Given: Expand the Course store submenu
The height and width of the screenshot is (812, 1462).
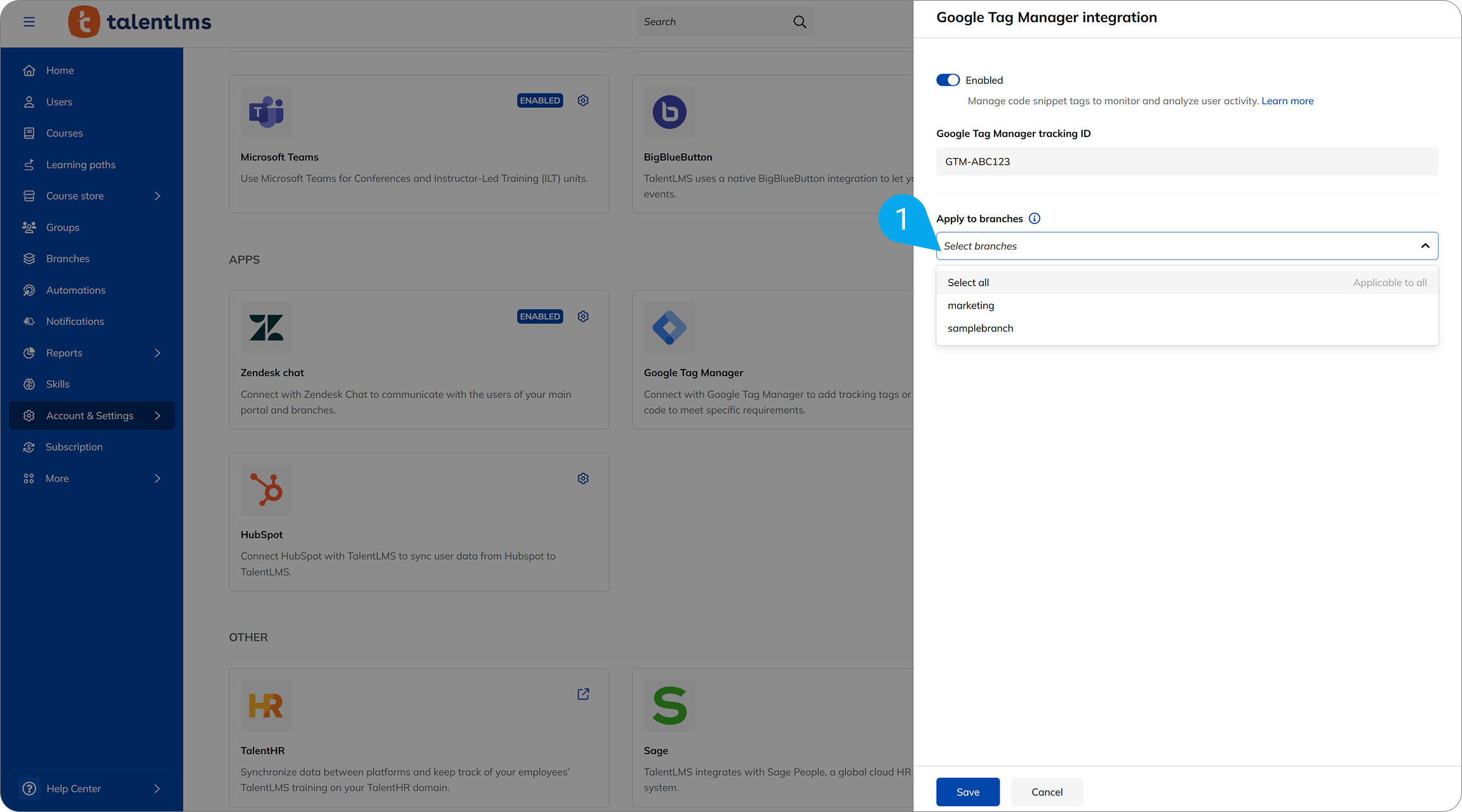Looking at the screenshot, I should (158, 196).
